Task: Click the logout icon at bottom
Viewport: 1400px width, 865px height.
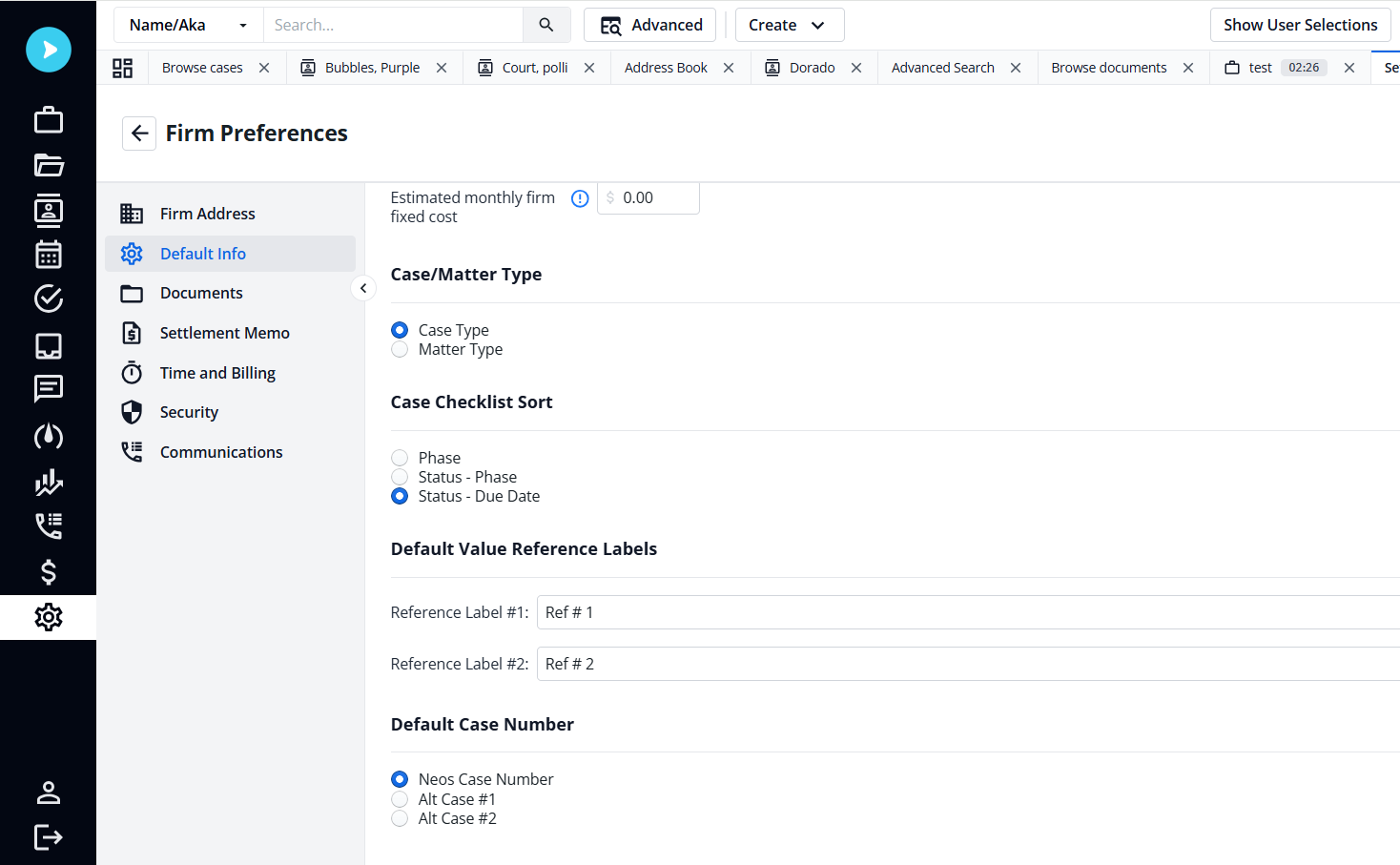Action: (49, 837)
